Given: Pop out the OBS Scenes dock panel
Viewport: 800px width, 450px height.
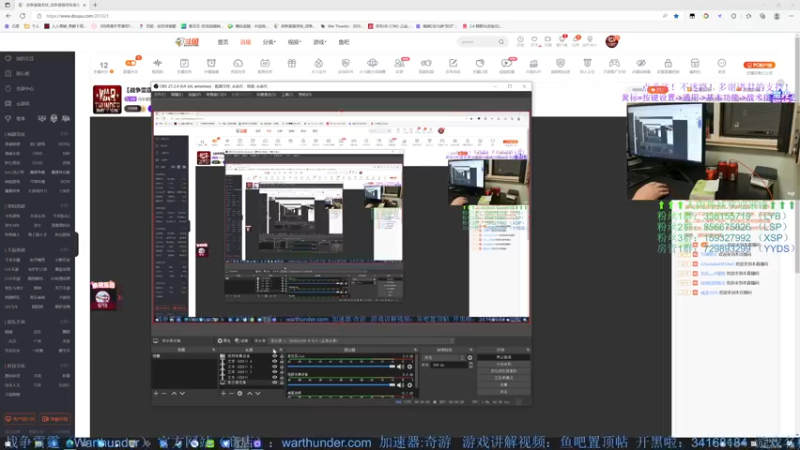Looking at the screenshot, I should pyautogui.click(x=213, y=350).
